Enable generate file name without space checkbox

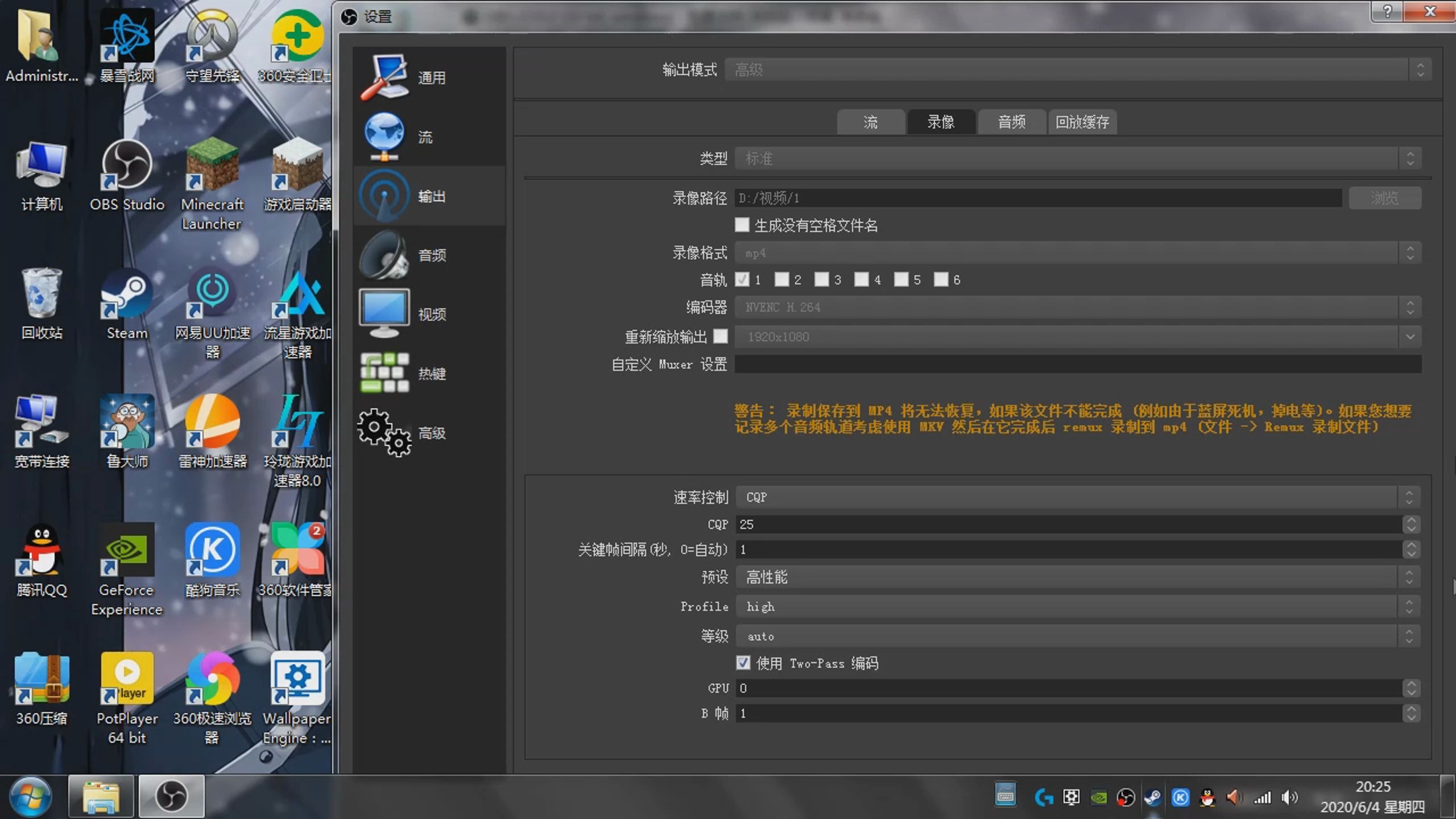point(742,225)
